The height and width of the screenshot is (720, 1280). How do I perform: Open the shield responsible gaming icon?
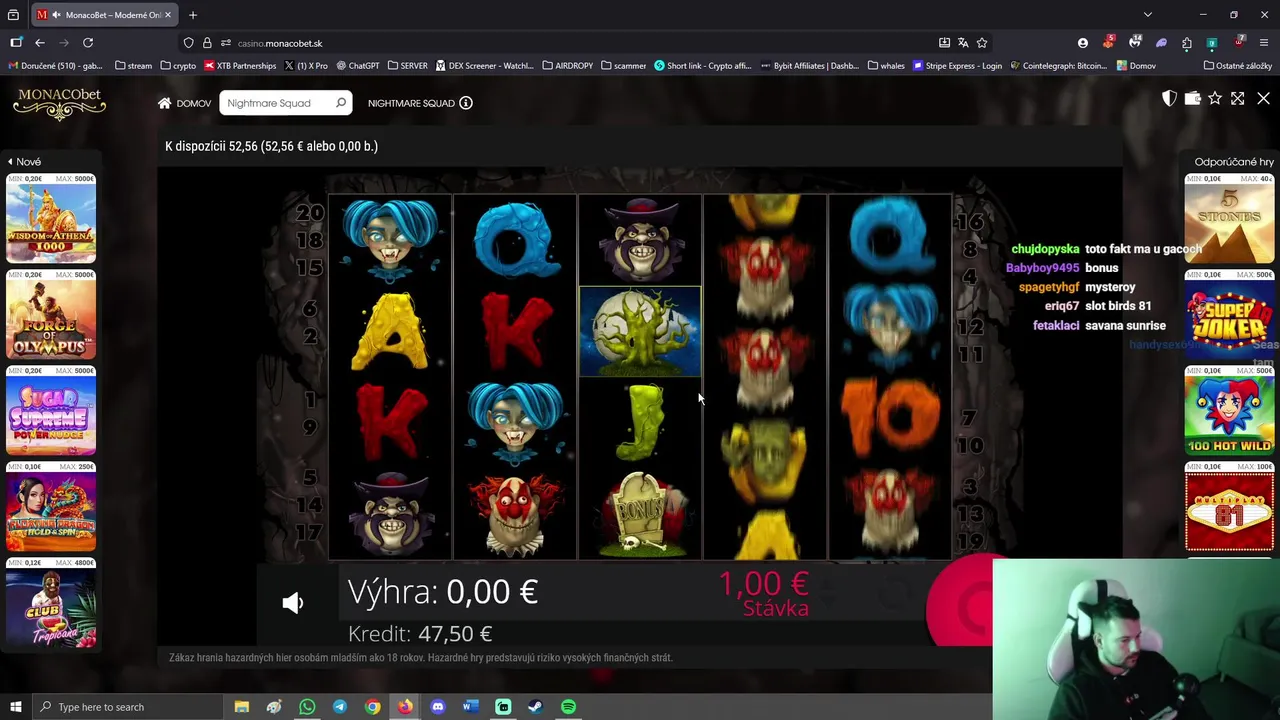pos(1169,98)
